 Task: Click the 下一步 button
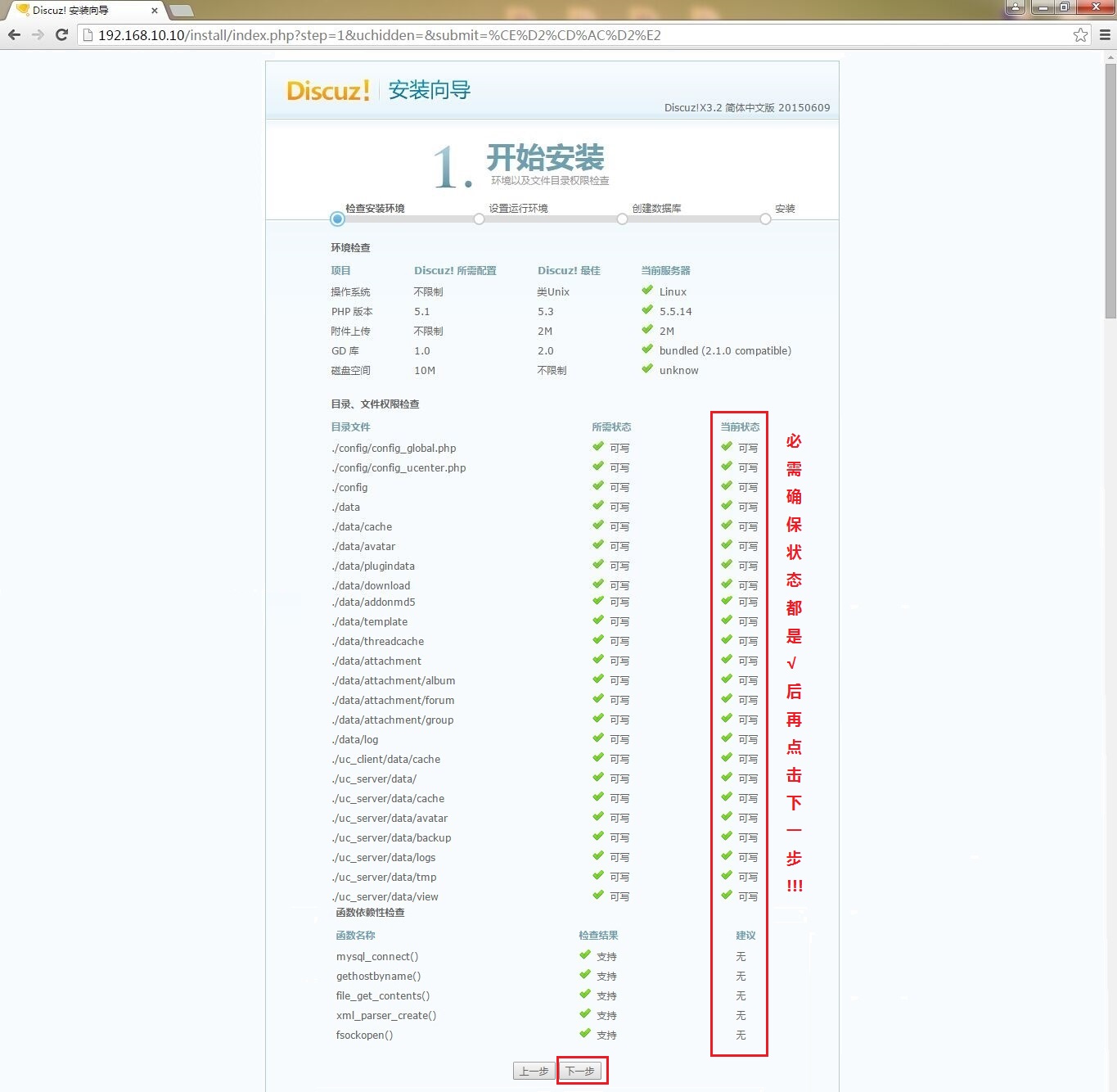581,1071
